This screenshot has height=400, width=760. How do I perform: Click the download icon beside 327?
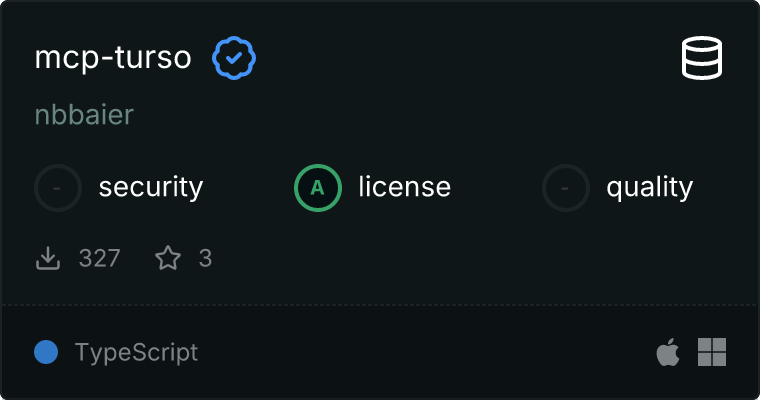pyautogui.click(x=48, y=259)
